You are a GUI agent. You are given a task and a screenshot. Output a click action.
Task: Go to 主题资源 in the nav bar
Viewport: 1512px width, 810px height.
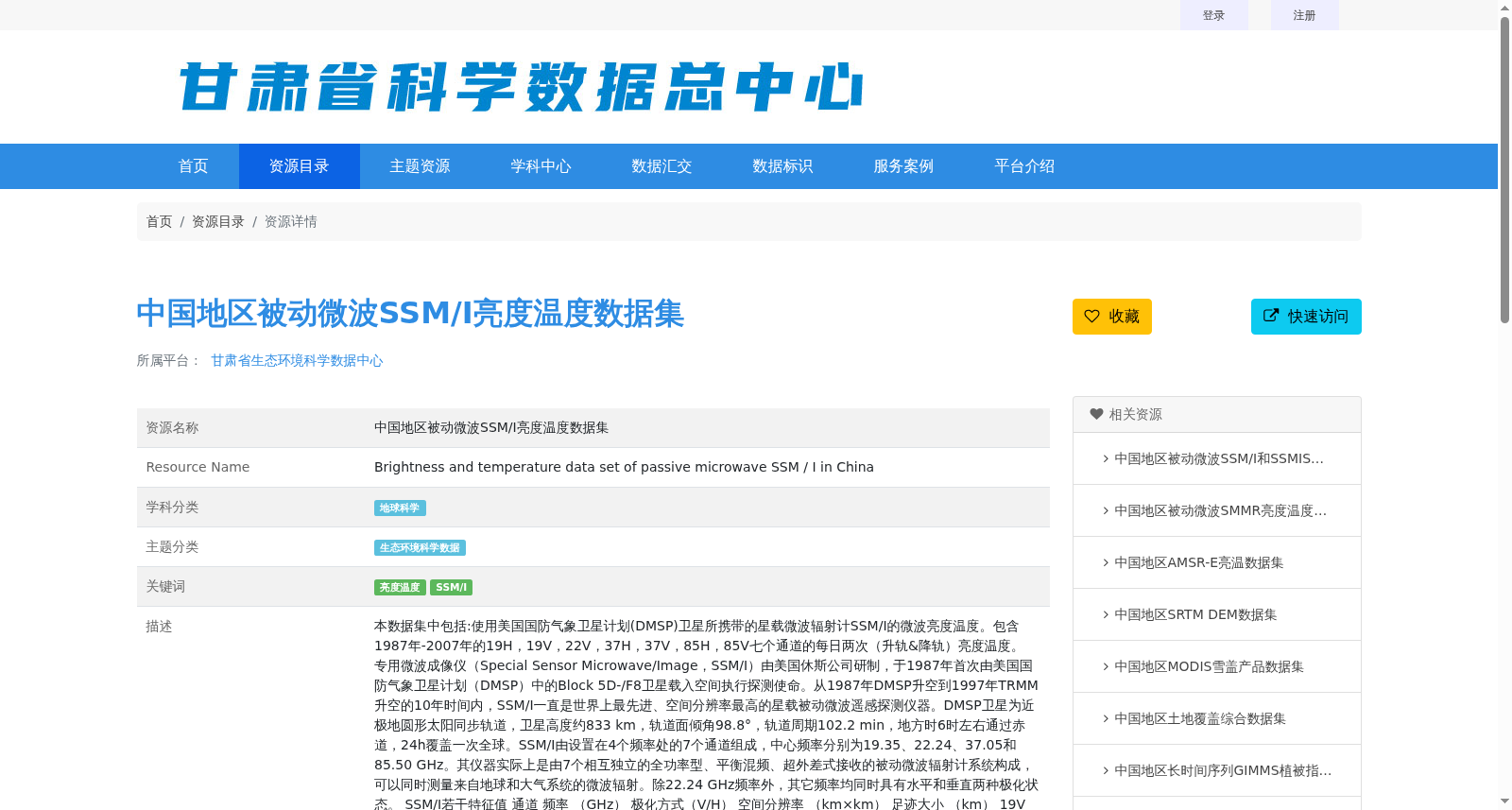click(421, 166)
